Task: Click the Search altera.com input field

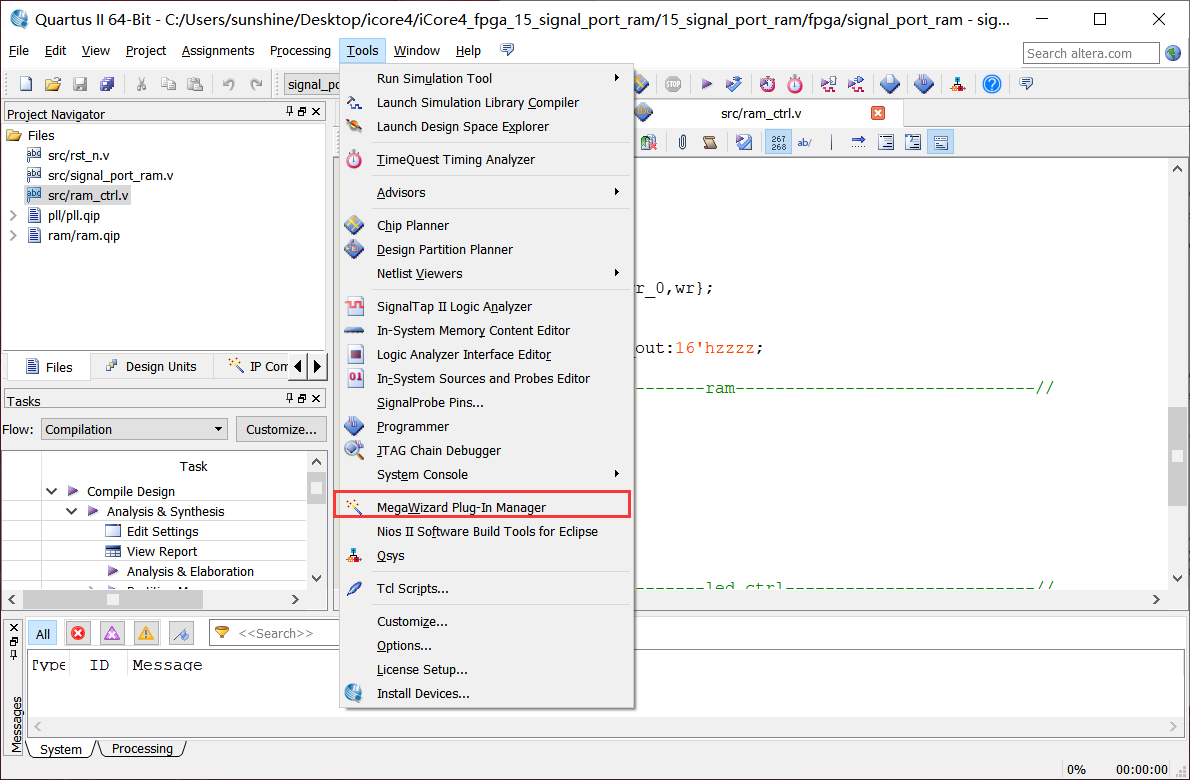Action: tap(1090, 53)
